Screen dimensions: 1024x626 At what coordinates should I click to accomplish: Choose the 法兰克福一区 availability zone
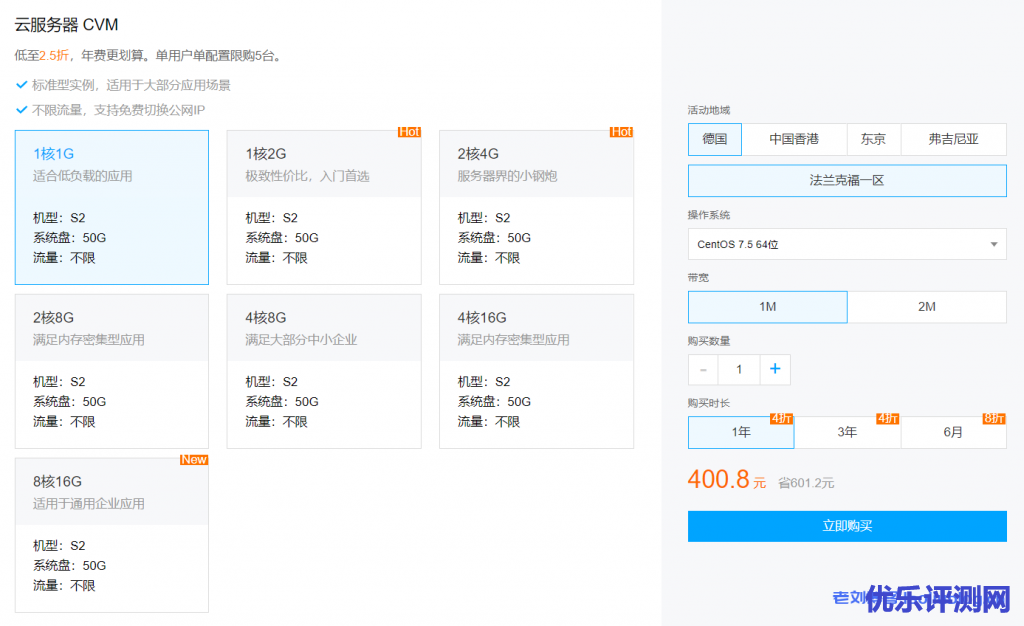(847, 181)
